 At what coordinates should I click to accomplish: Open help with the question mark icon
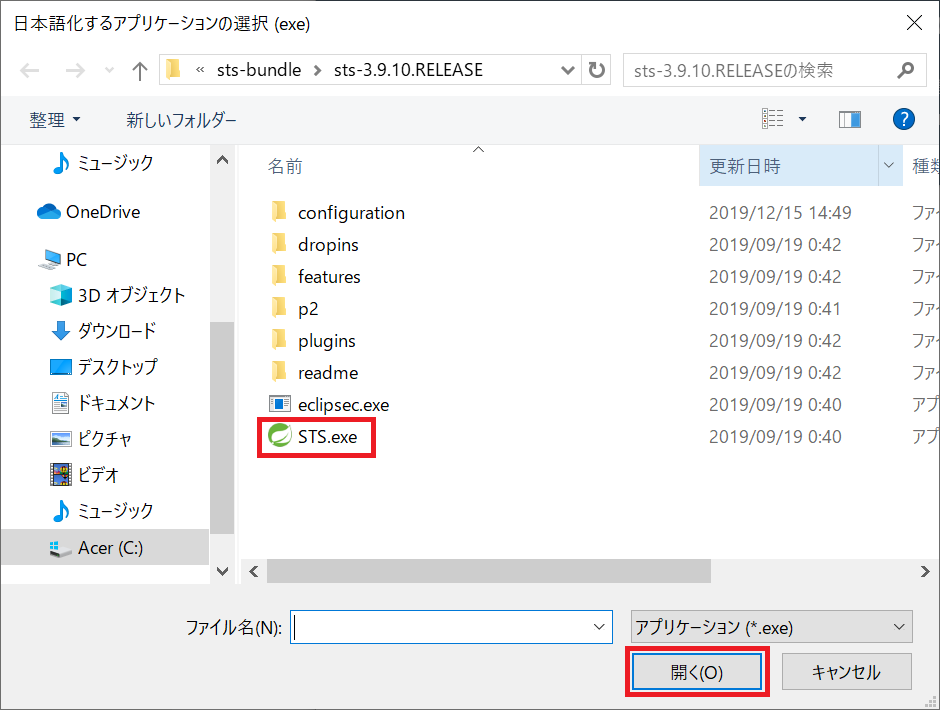[x=903, y=119]
